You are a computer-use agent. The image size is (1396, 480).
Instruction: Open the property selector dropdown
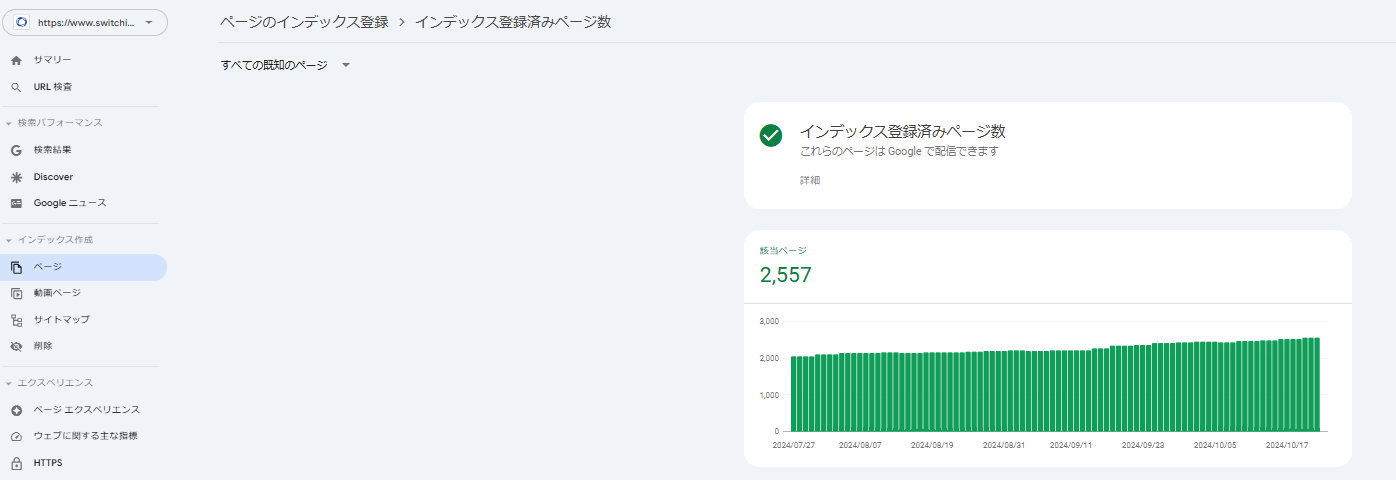85,22
